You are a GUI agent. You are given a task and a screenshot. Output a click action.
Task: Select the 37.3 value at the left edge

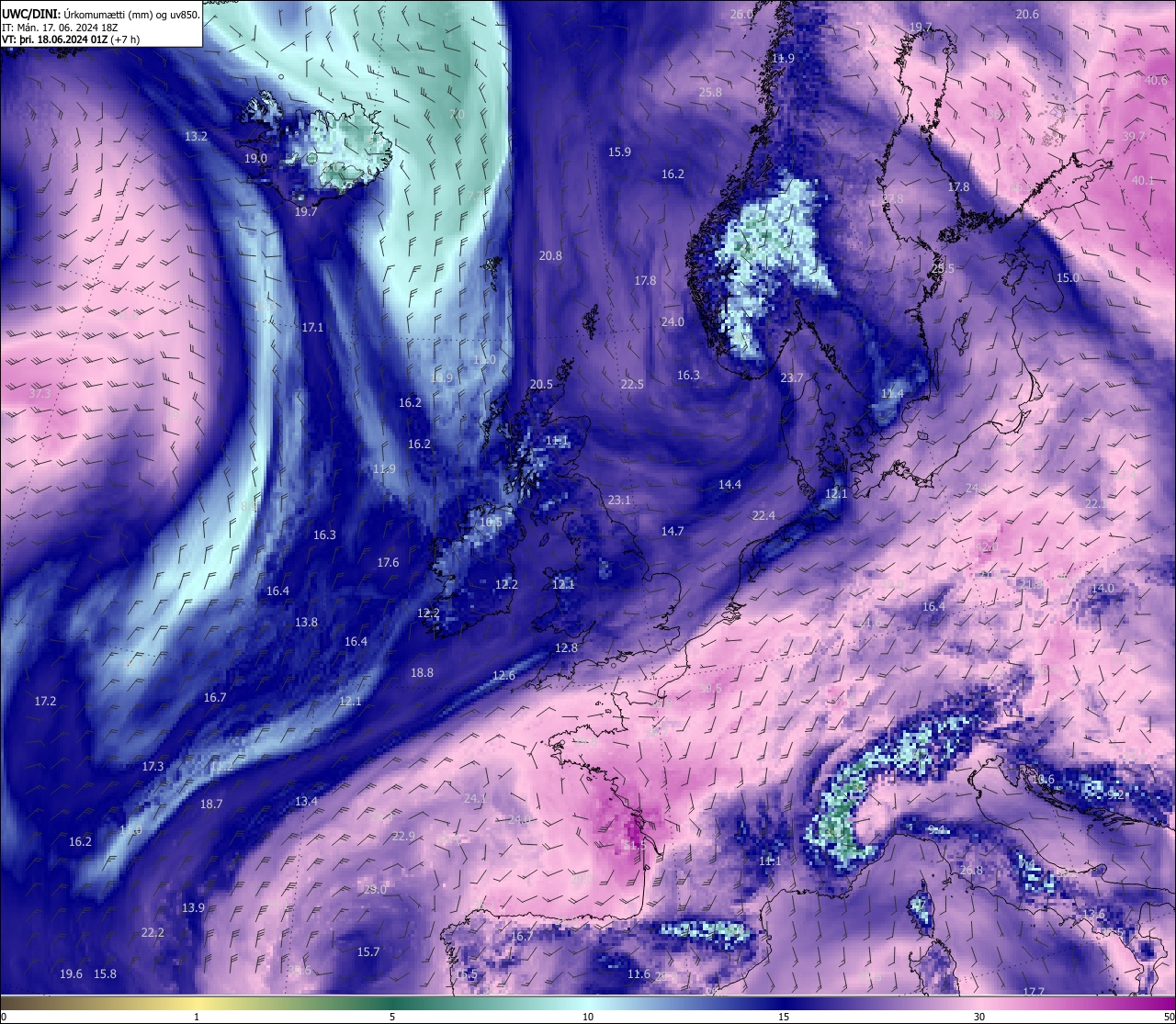point(40,393)
